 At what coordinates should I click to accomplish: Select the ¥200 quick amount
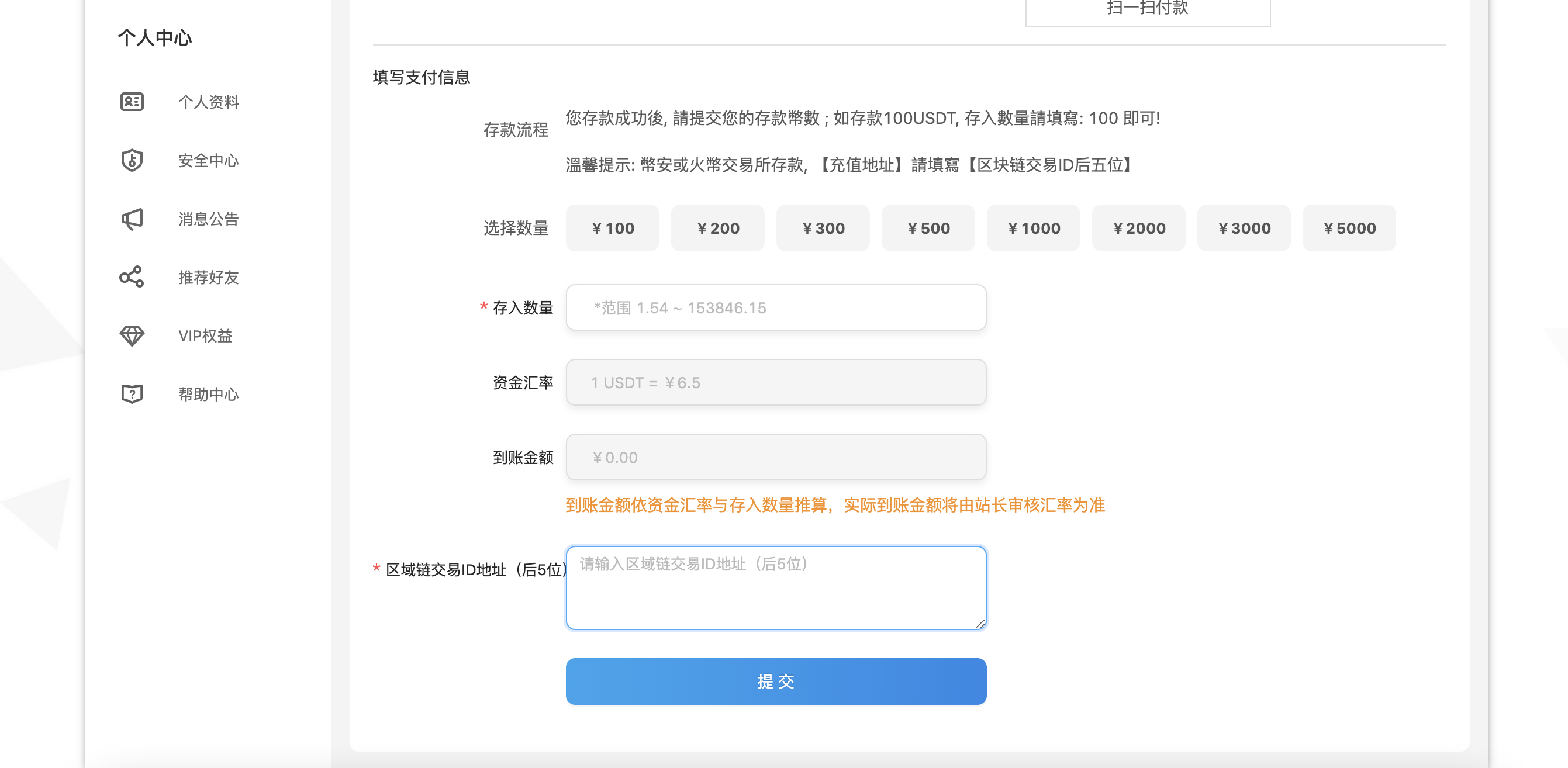pos(718,227)
